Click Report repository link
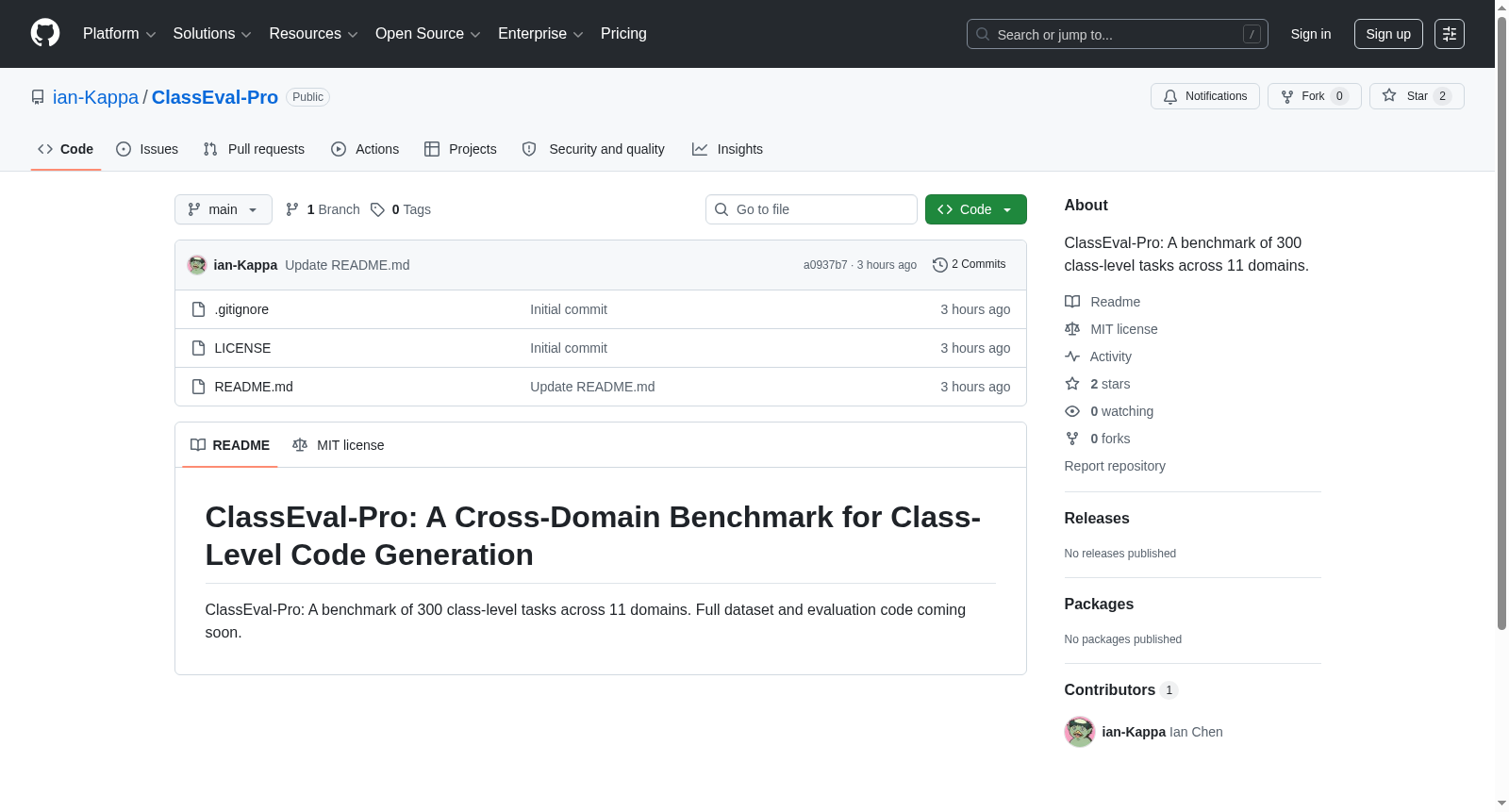The width and height of the screenshot is (1509, 812). [x=1115, y=466]
